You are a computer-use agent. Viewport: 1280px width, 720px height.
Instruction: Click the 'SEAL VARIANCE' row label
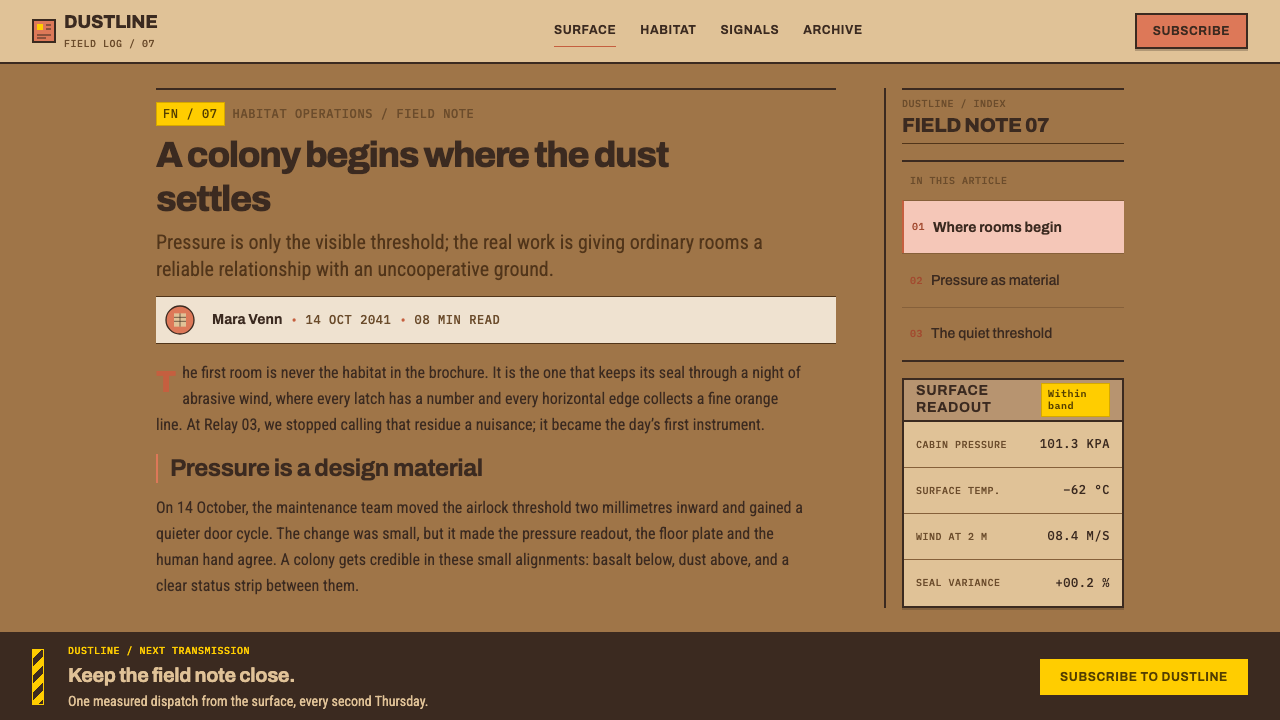click(958, 583)
